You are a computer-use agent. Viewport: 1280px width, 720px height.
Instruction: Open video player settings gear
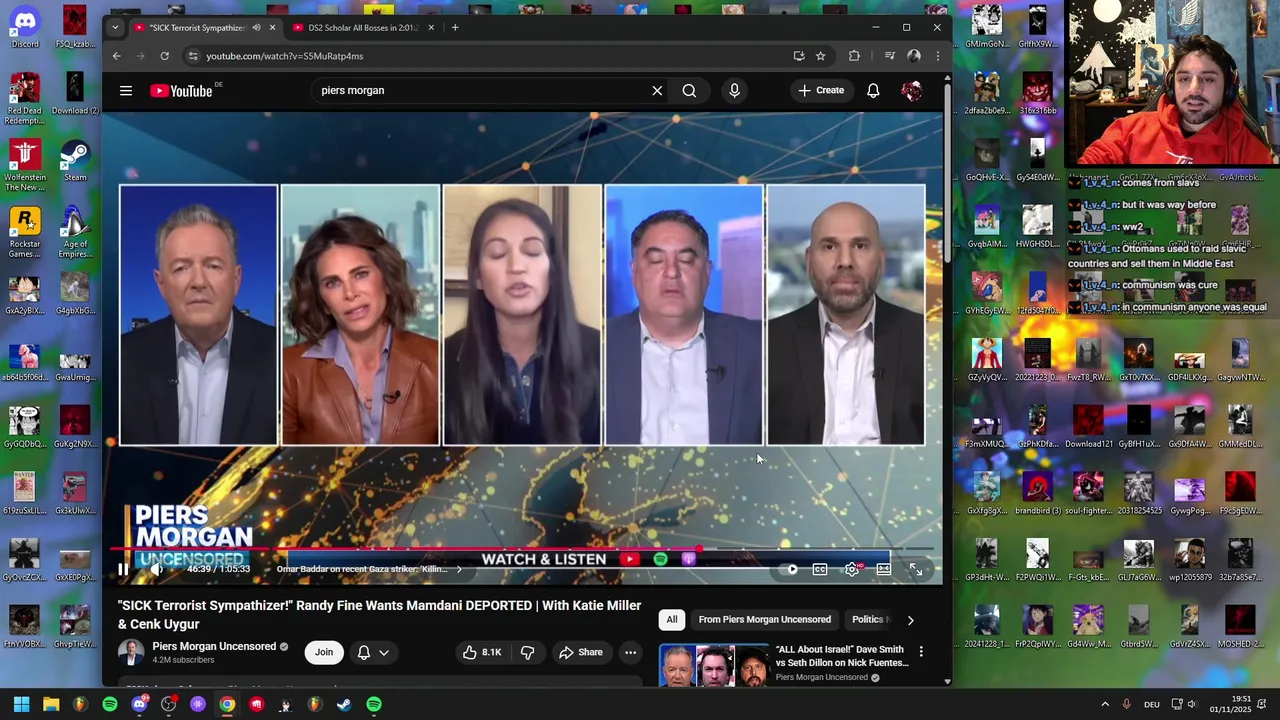(x=852, y=569)
